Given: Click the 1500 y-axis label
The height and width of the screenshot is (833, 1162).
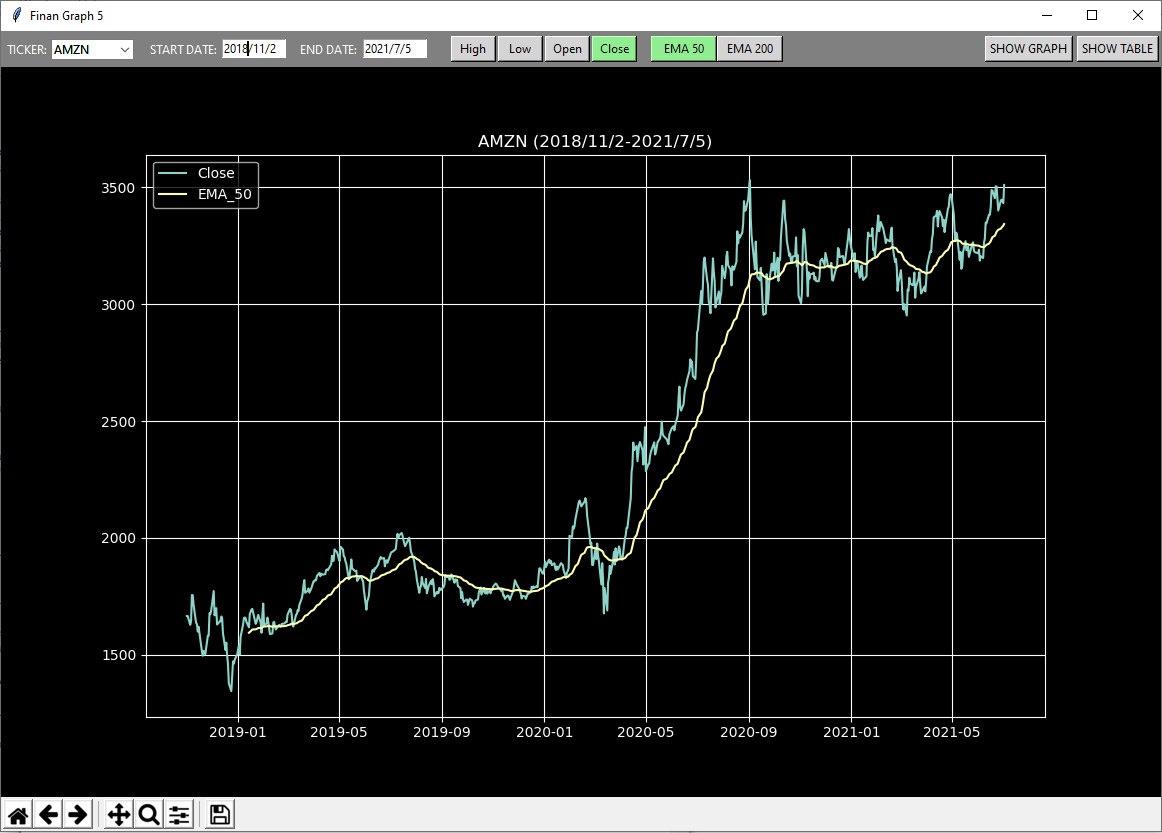Looking at the screenshot, I should [118, 656].
